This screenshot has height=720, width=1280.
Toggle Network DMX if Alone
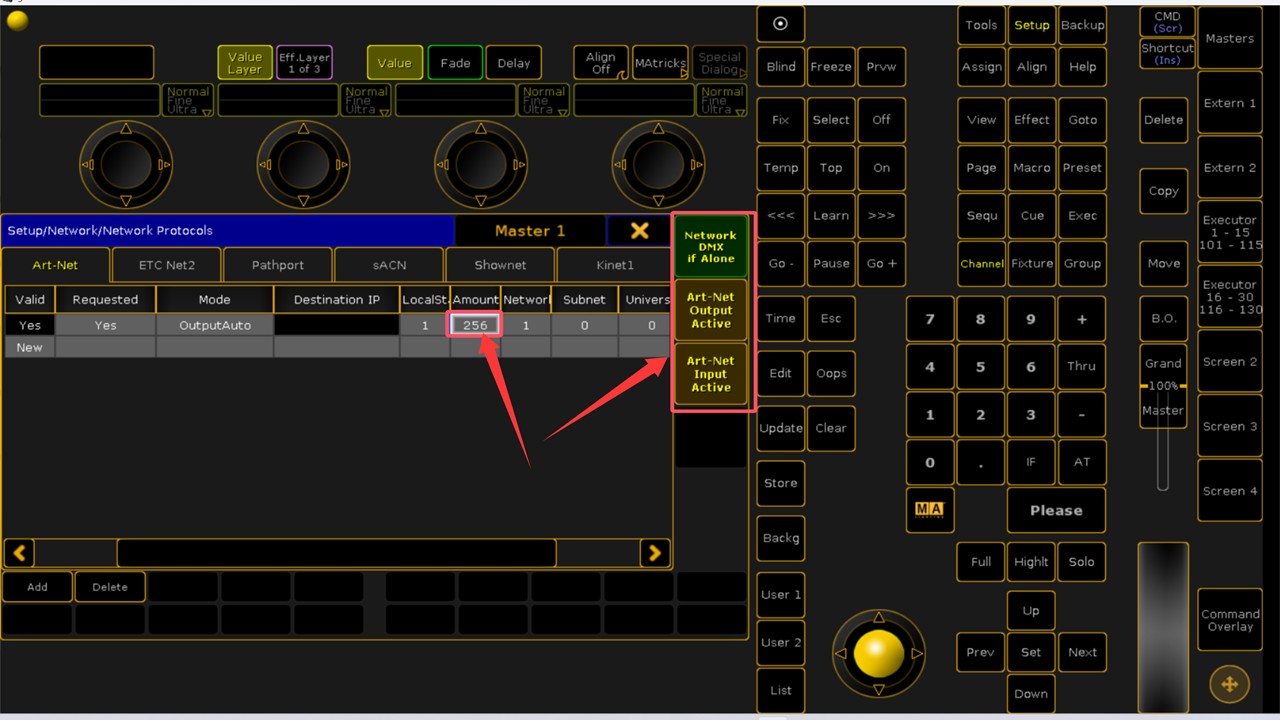pyautogui.click(x=711, y=247)
